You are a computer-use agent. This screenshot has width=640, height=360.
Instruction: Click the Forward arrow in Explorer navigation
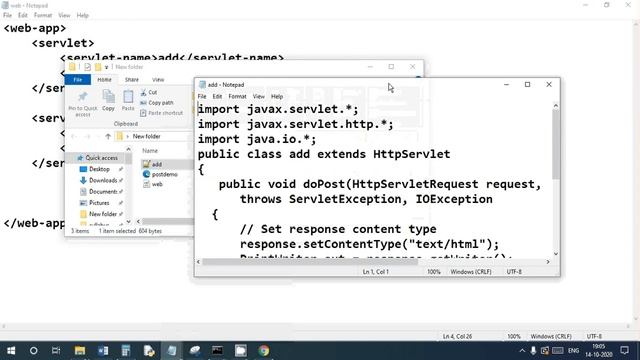coord(87,136)
